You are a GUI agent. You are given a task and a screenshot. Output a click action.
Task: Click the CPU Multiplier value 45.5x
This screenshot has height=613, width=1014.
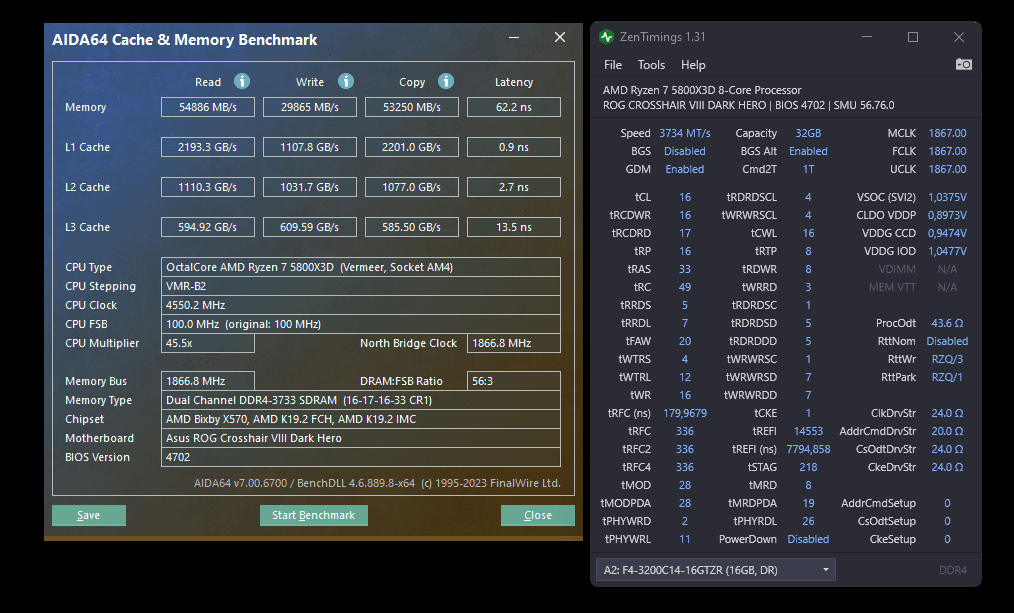[x=208, y=343]
